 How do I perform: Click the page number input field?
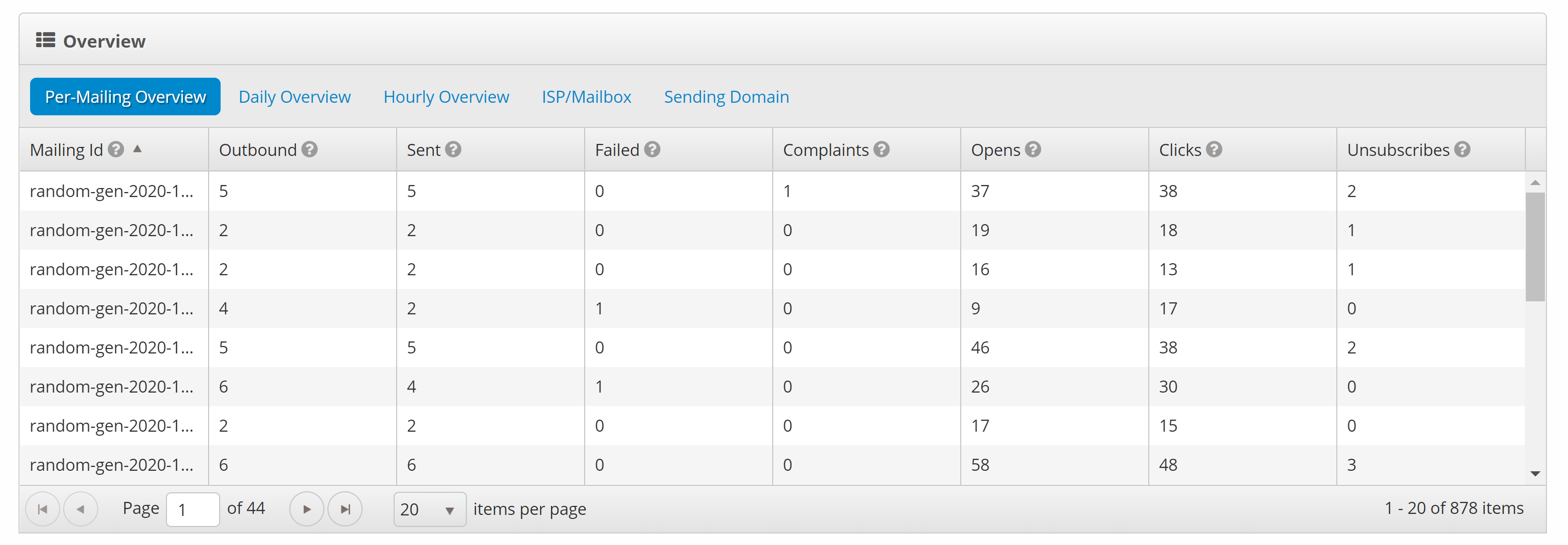click(193, 509)
